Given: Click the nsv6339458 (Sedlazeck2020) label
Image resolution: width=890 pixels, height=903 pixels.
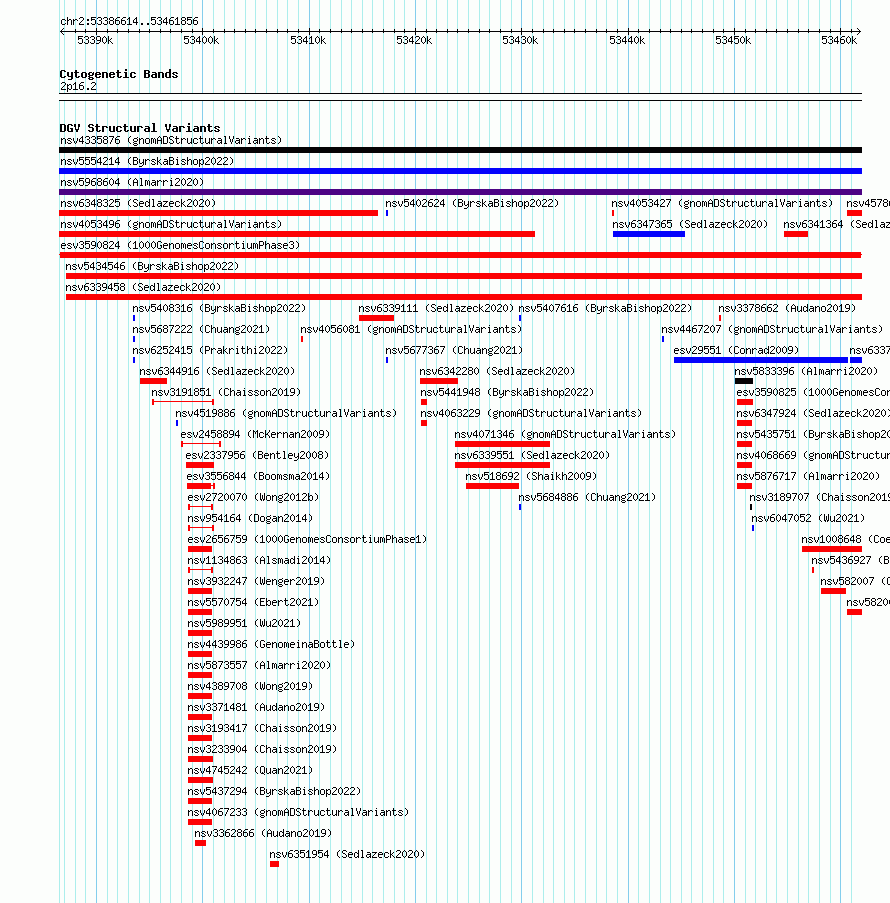Looking at the screenshot, I should point(143,287).
